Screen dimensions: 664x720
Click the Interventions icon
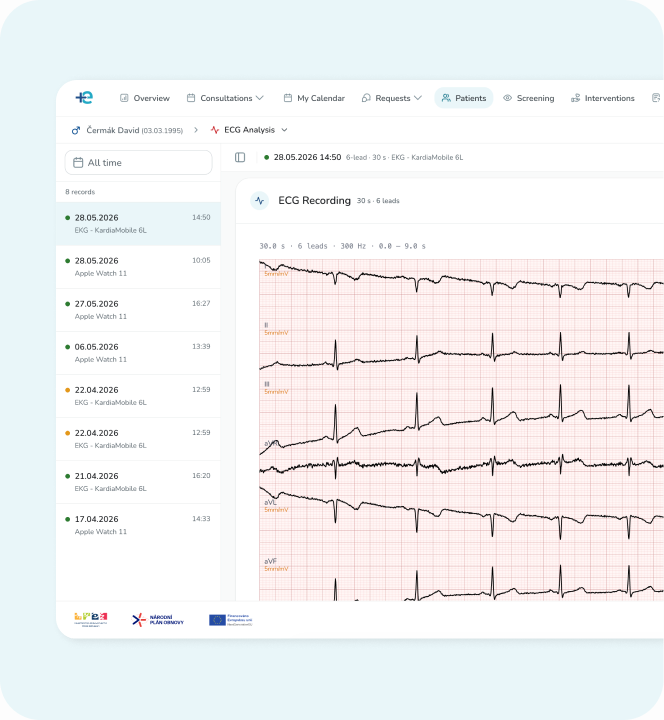tap(575, 98)
